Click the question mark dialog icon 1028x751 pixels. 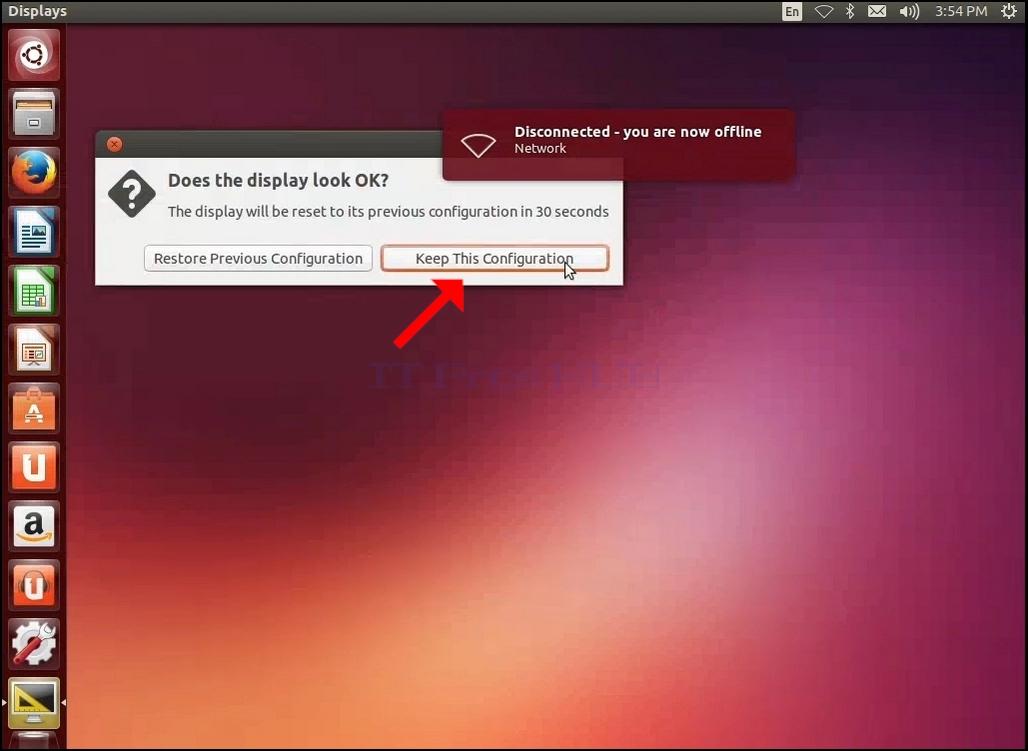coord(132,193)
